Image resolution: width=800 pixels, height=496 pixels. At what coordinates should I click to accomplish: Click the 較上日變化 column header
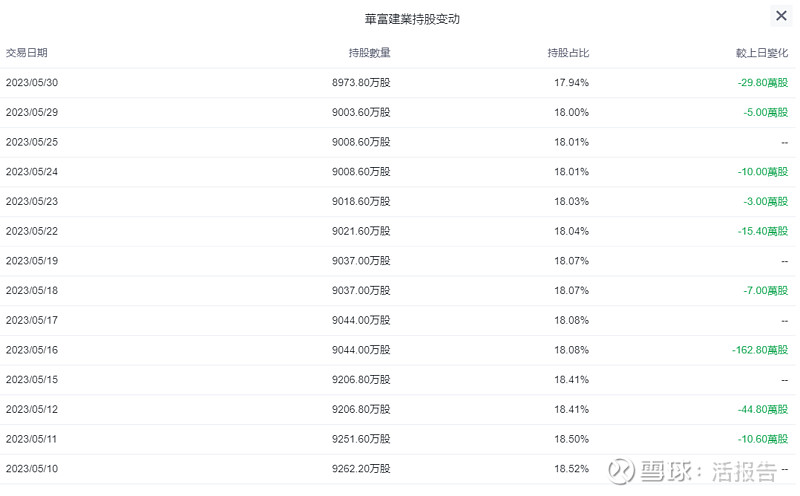tap(762, 53)
